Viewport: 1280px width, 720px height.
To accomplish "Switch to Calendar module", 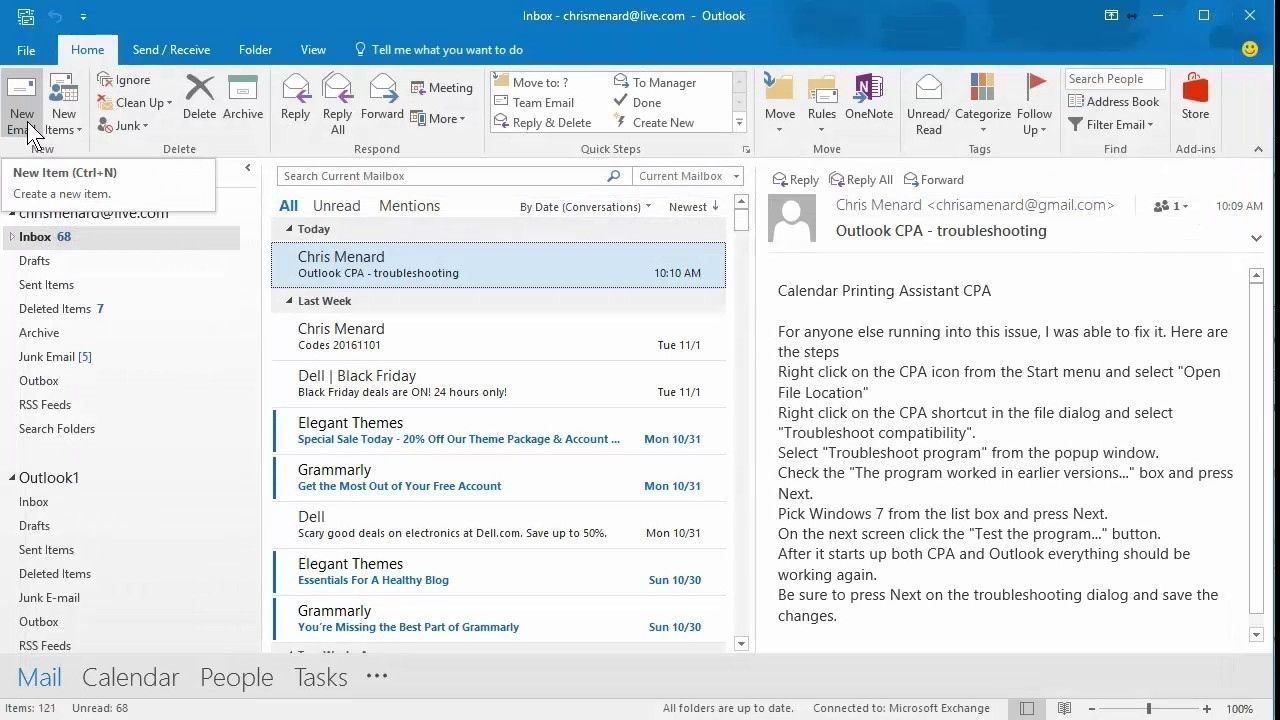I will [x=130, y=677].
